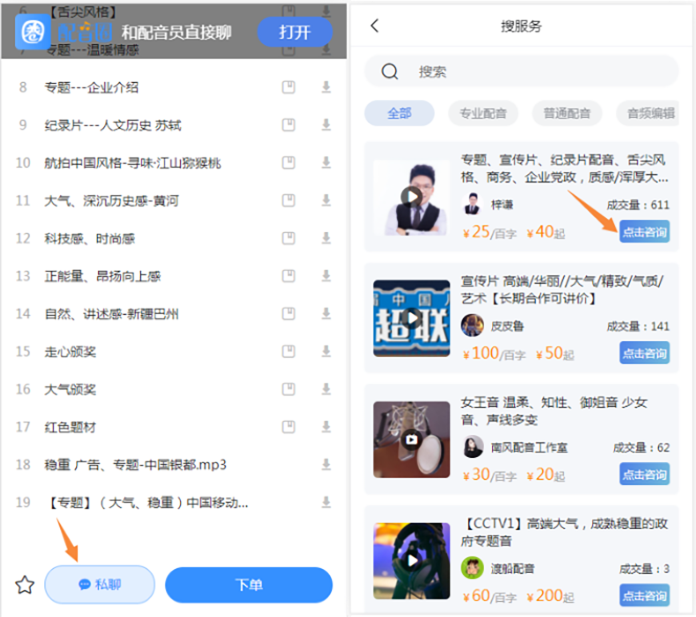Click save icon for track 9 纪录片

click(288, 125)
